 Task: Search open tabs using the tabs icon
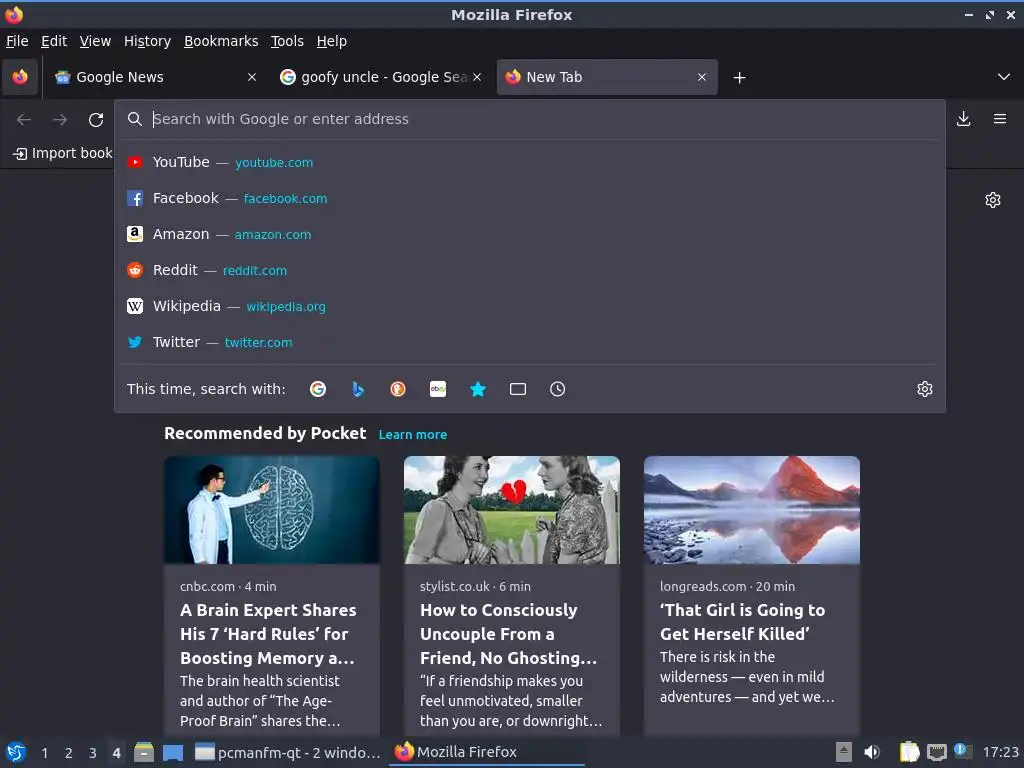pos(518,389)
